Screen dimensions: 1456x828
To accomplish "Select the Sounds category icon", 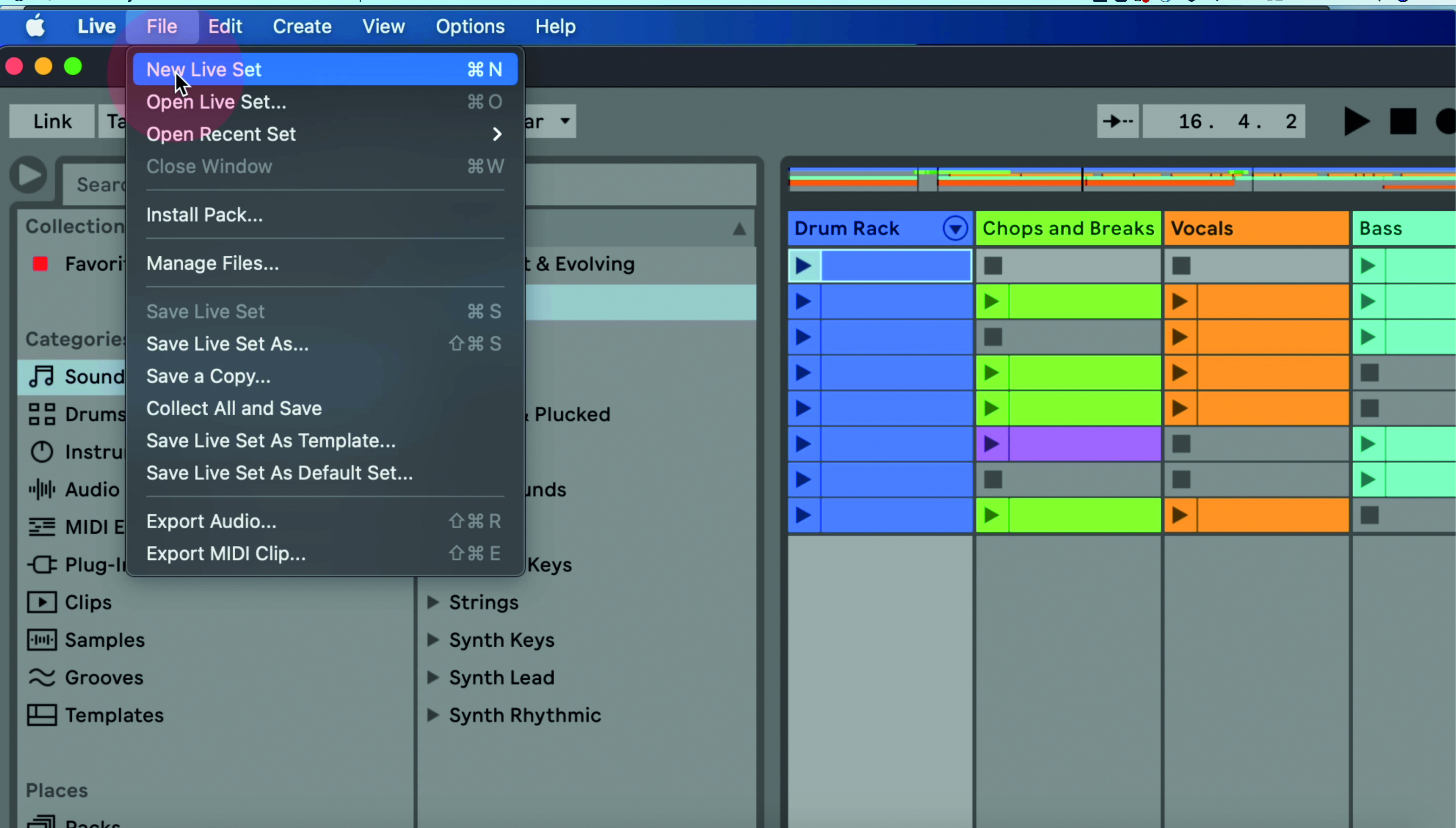I will coord(41,377).
